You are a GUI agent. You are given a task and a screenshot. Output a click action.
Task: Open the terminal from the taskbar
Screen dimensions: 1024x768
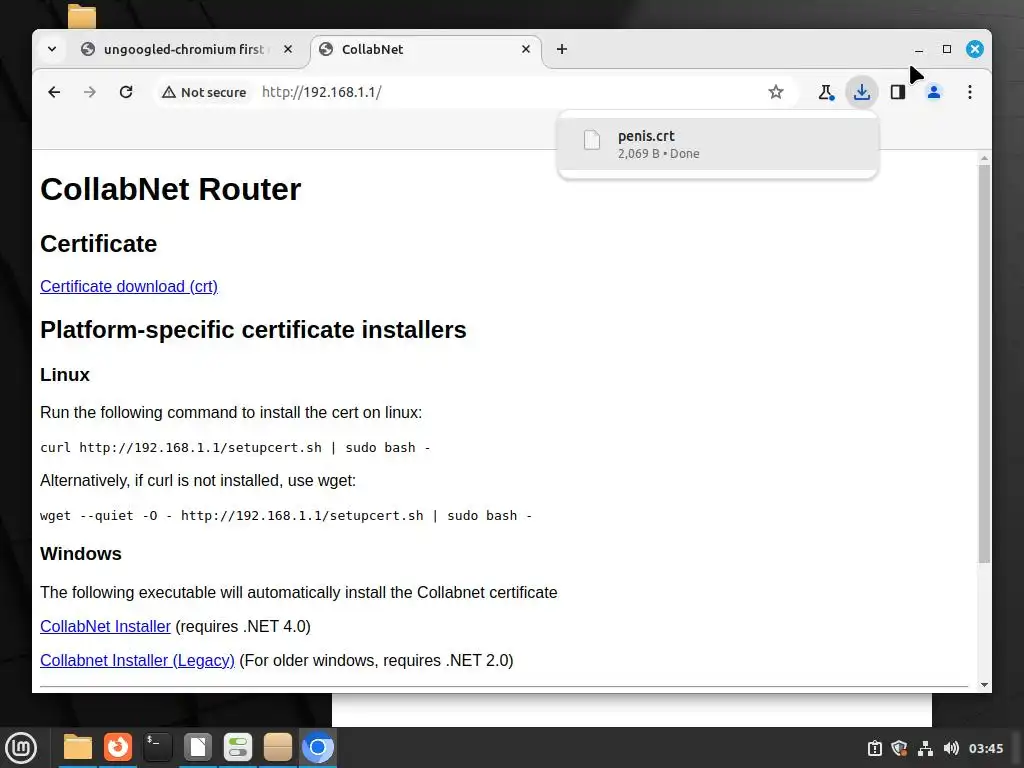[x=157, y=747]
